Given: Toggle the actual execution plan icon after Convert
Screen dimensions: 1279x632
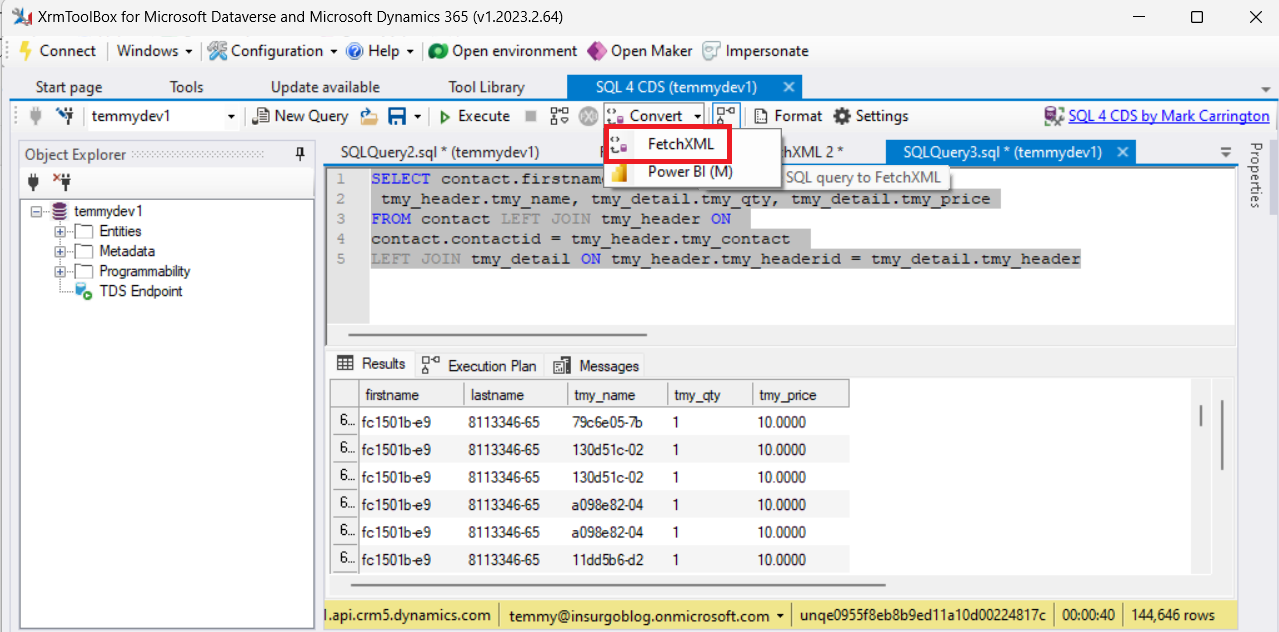Looking at the screenshot, I should click(x=726, y=116).
